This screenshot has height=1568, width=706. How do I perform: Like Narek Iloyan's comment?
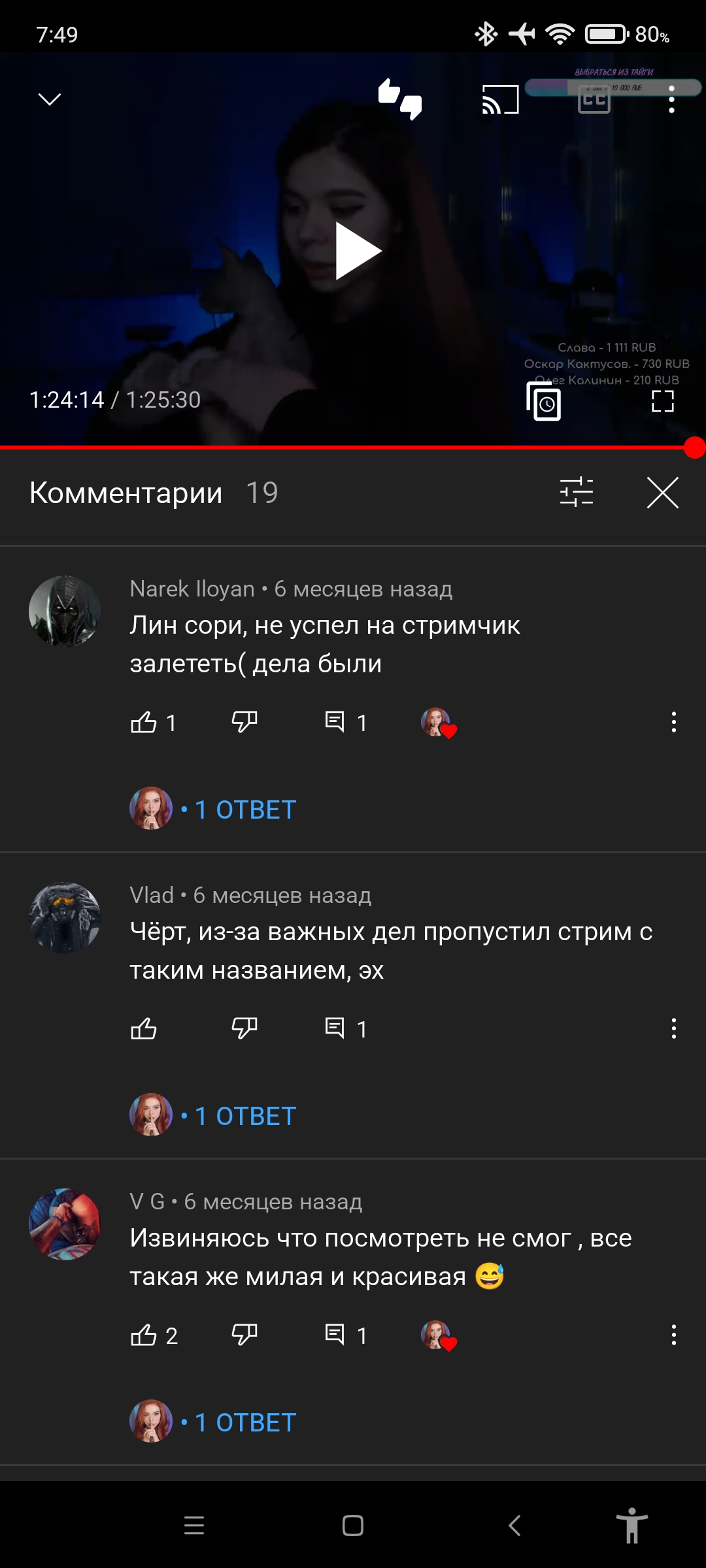pyautogui.click(x=144, y=723)
